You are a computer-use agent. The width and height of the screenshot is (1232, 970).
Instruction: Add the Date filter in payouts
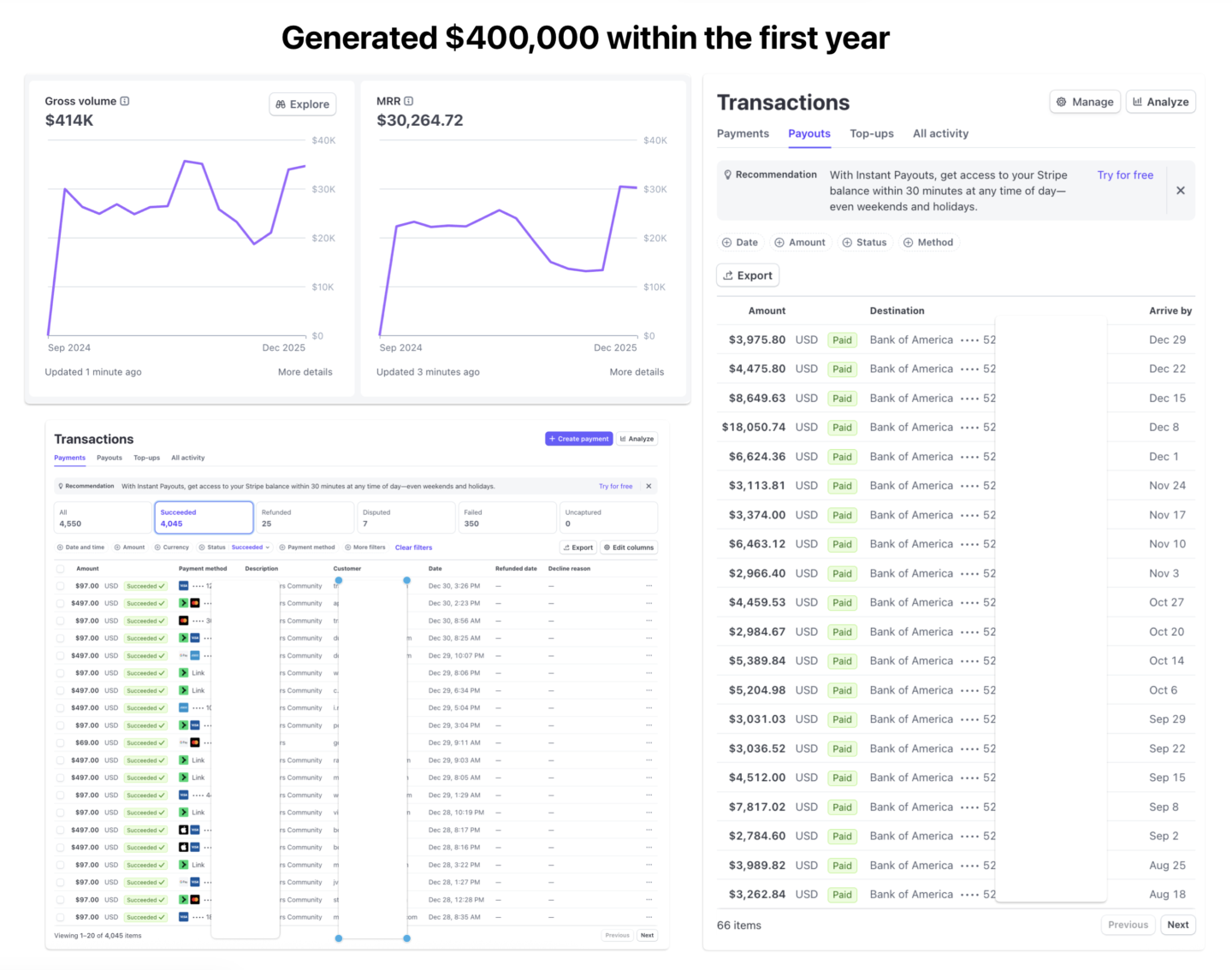coord(740,242)
